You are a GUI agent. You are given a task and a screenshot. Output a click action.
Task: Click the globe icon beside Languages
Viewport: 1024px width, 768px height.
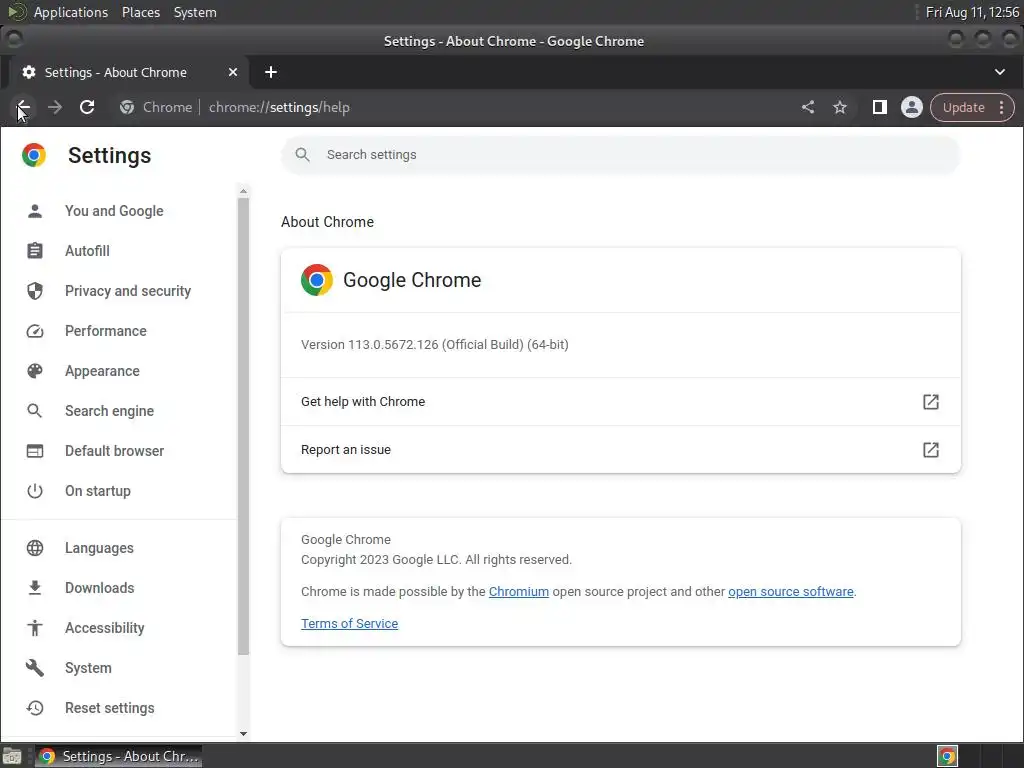coord(35,548)
